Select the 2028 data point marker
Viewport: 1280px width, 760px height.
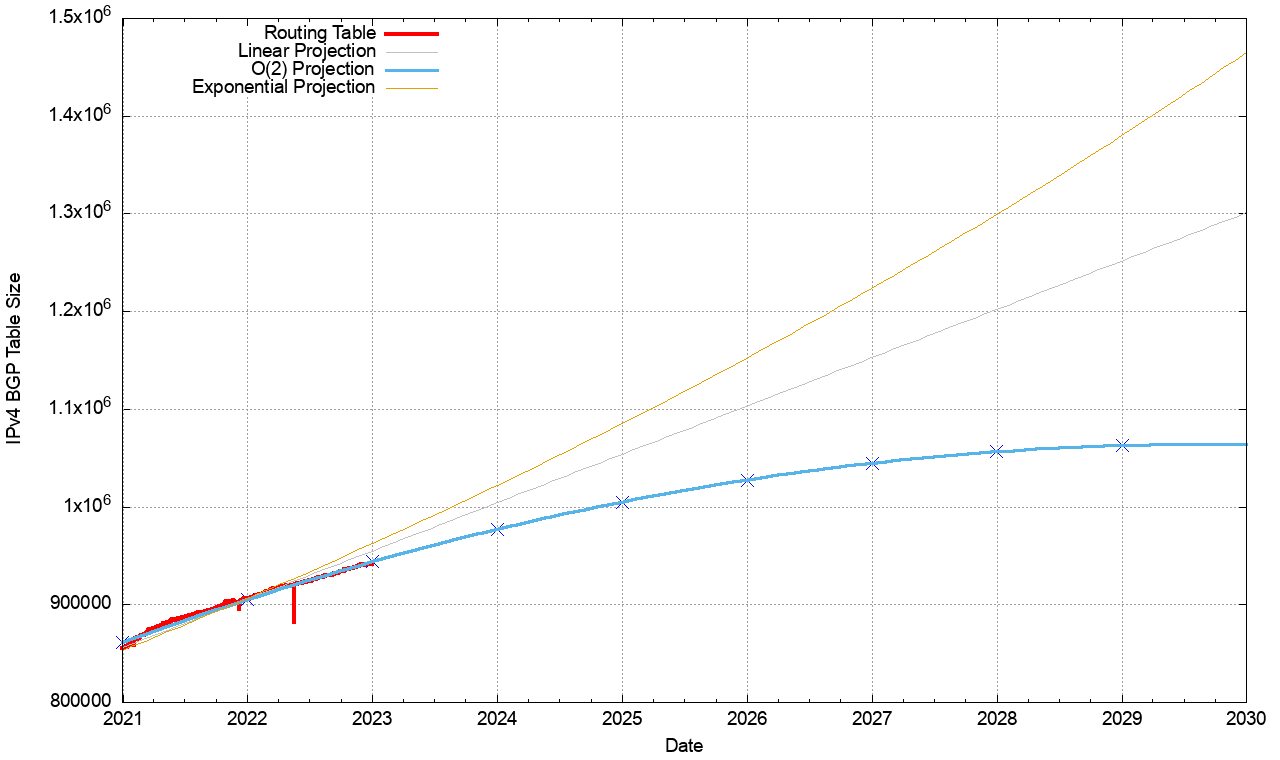point(997,451)
